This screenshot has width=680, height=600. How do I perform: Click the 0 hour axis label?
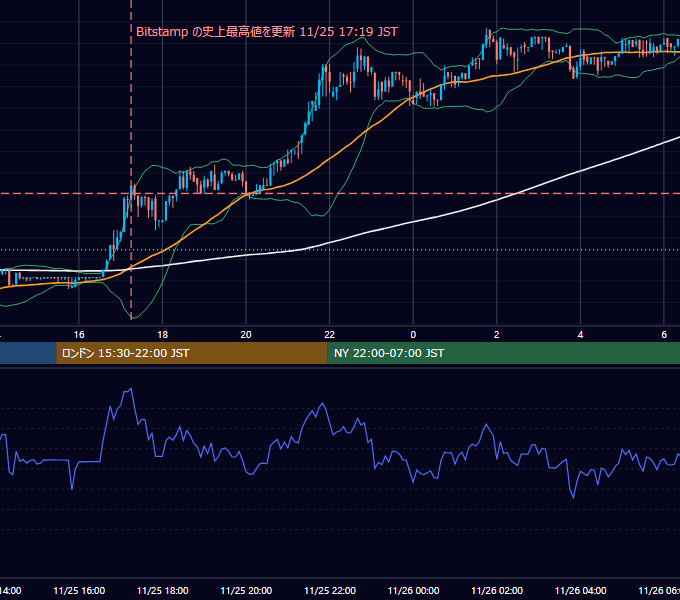point(413,335)
